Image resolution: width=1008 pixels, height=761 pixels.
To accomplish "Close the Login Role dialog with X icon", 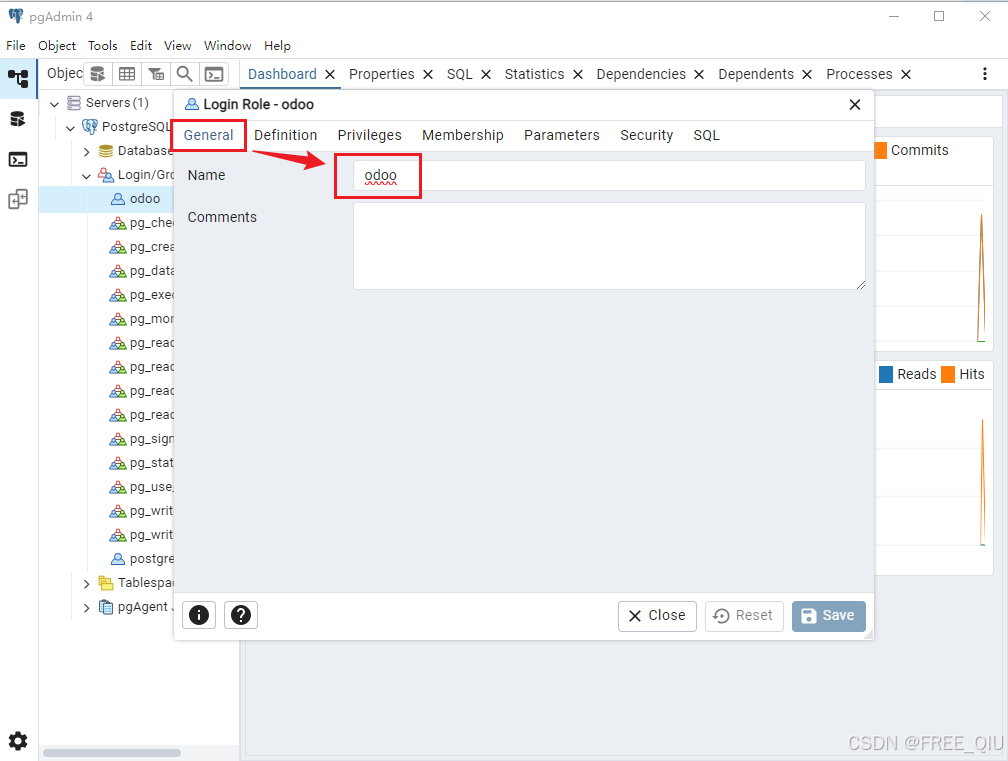I will click(x=855, y=105).
